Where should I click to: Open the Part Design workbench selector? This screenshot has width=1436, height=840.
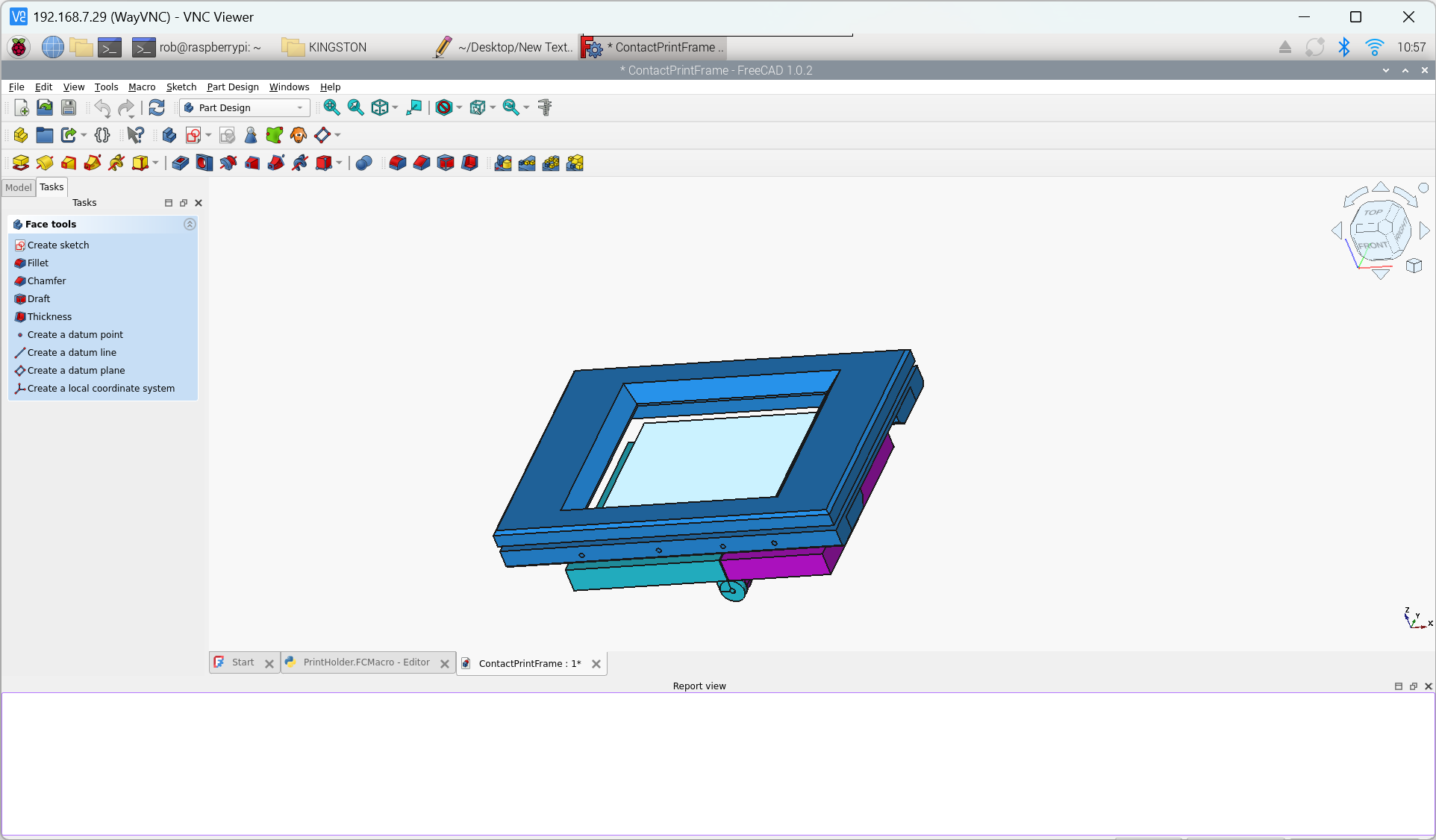[x=245, y=107]
